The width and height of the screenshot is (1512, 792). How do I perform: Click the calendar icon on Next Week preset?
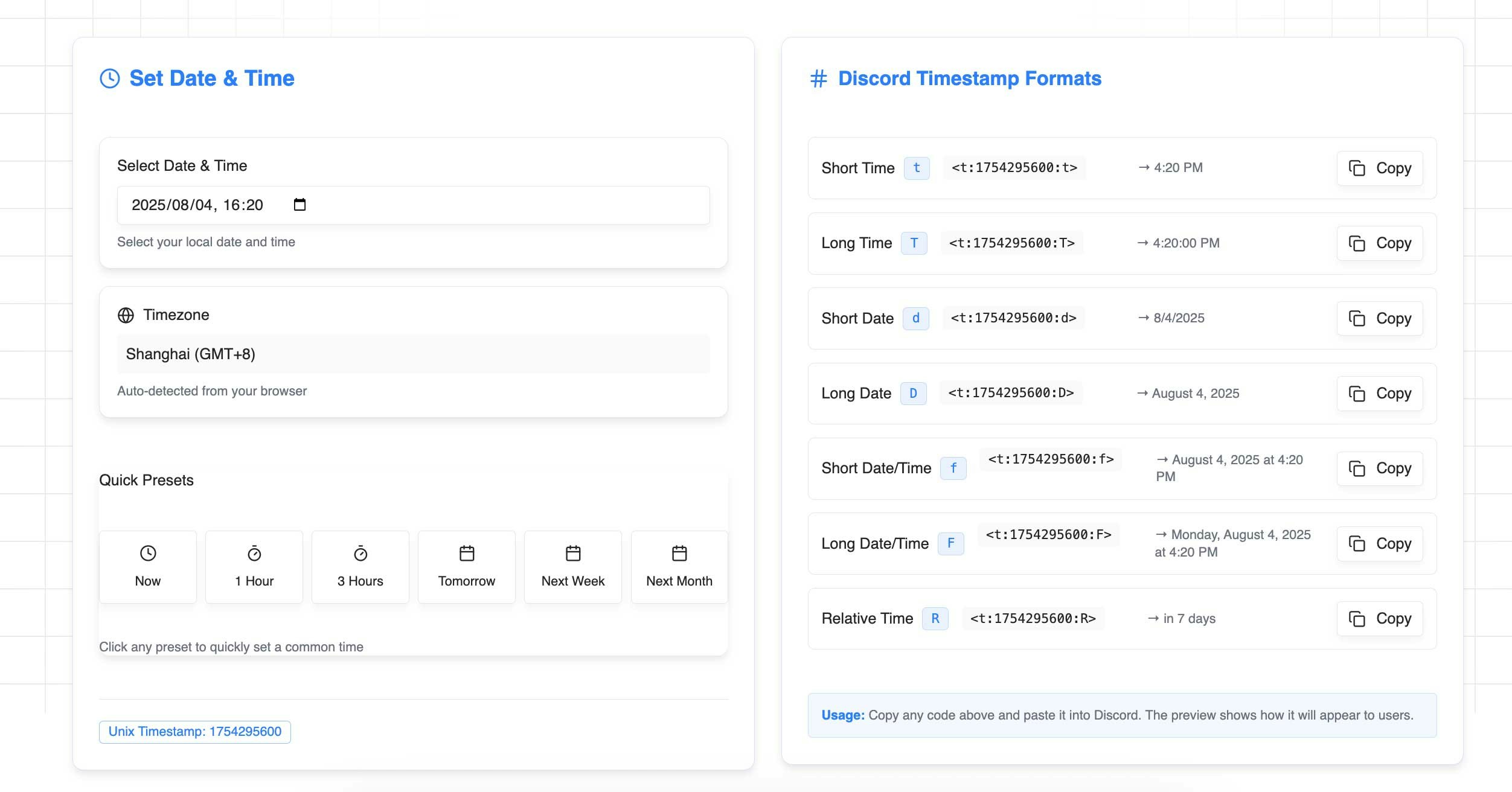pyautogui.click(x=573, y=553)
